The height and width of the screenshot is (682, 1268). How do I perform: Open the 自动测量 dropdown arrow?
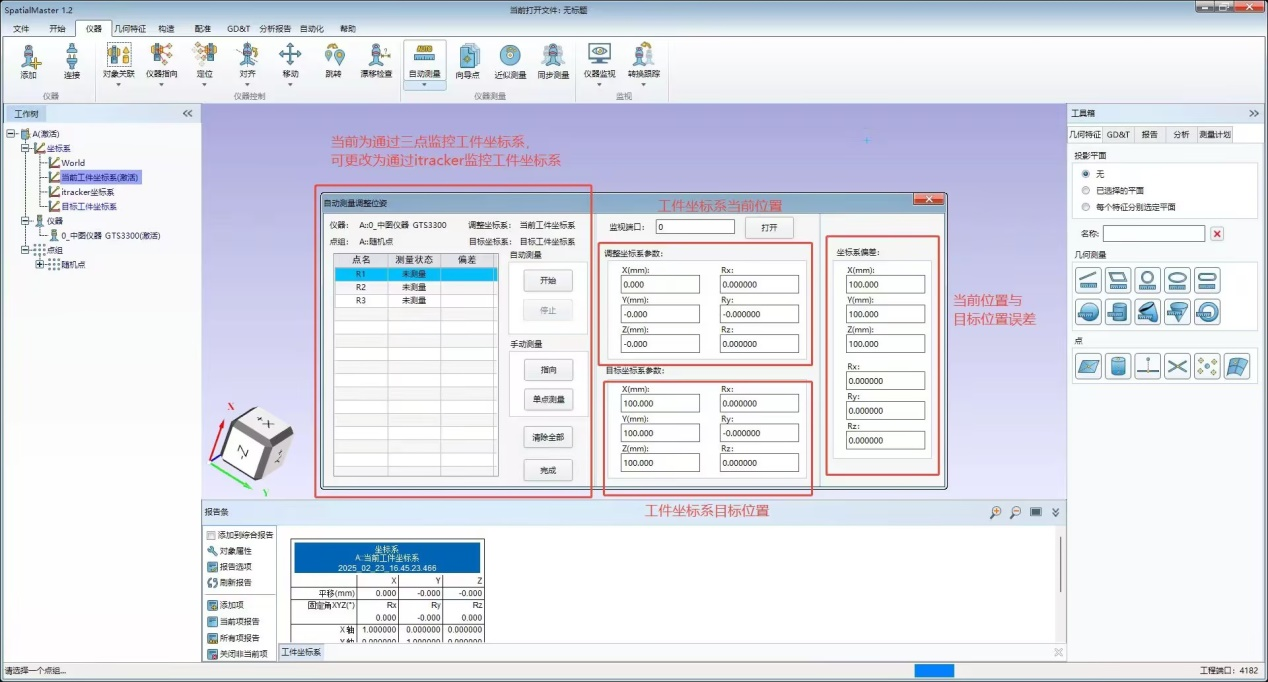click(424, 85)
